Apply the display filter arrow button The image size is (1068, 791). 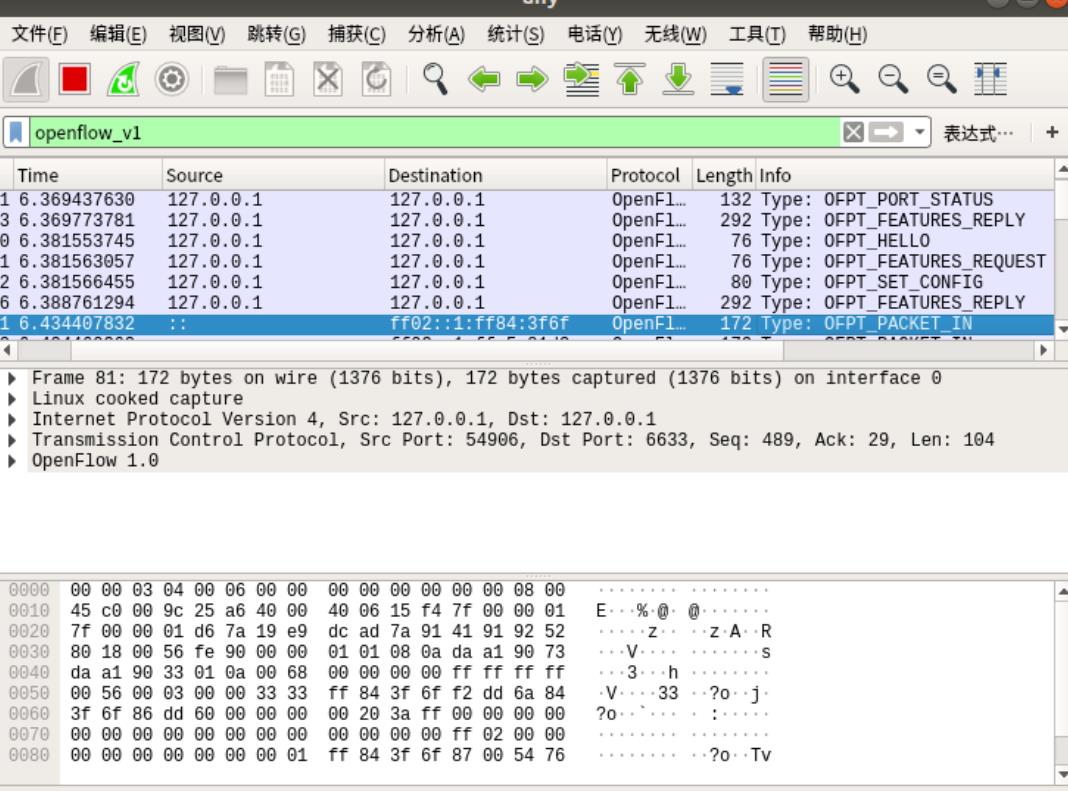point(886,132)
